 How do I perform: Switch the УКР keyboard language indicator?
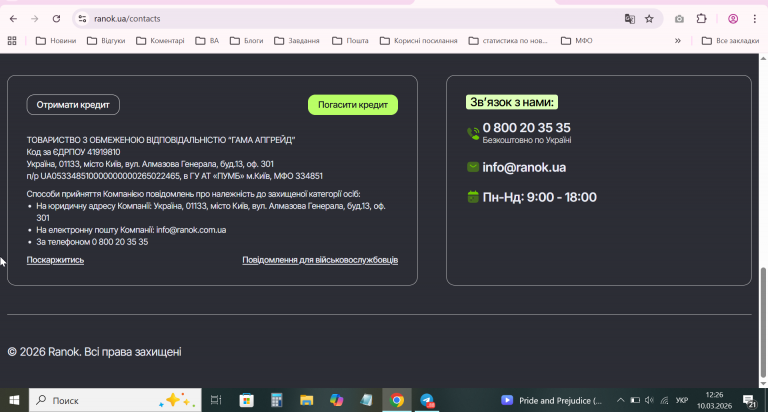click(x=681, y=400)
